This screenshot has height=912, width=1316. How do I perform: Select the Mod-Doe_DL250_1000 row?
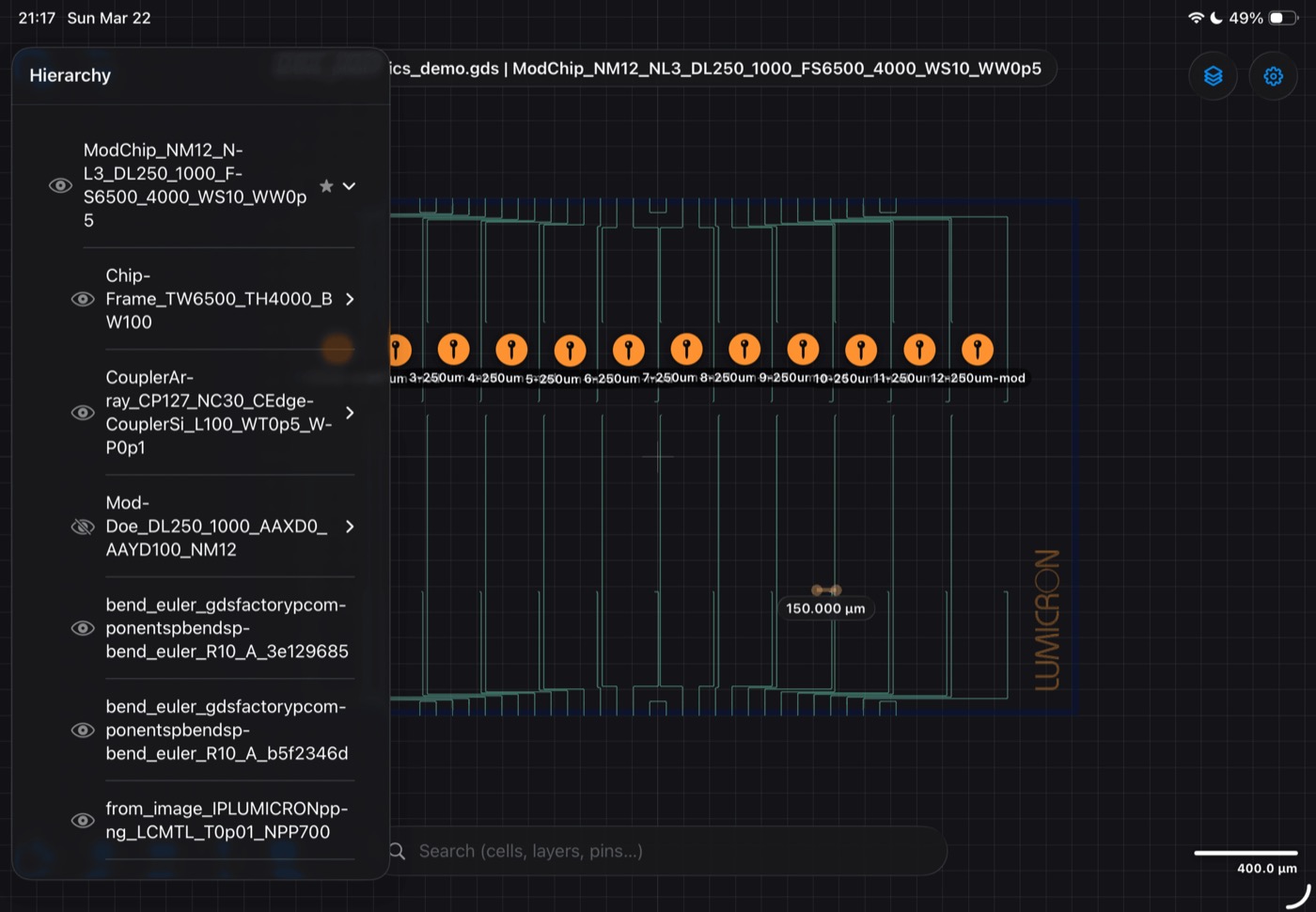pos(218,527)
